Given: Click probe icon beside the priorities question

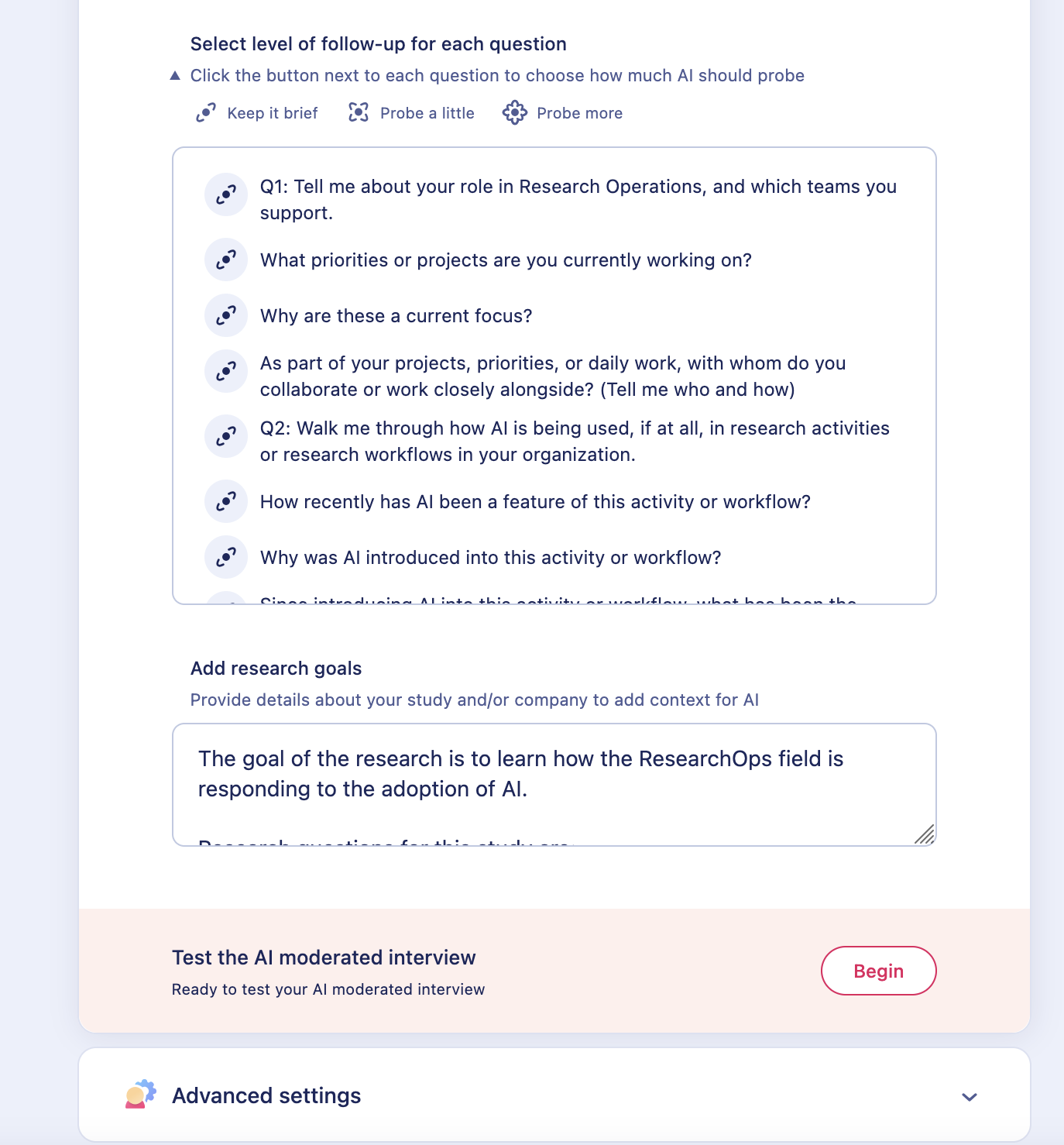Looking at the screenshot, I should (x=225, y=260).
